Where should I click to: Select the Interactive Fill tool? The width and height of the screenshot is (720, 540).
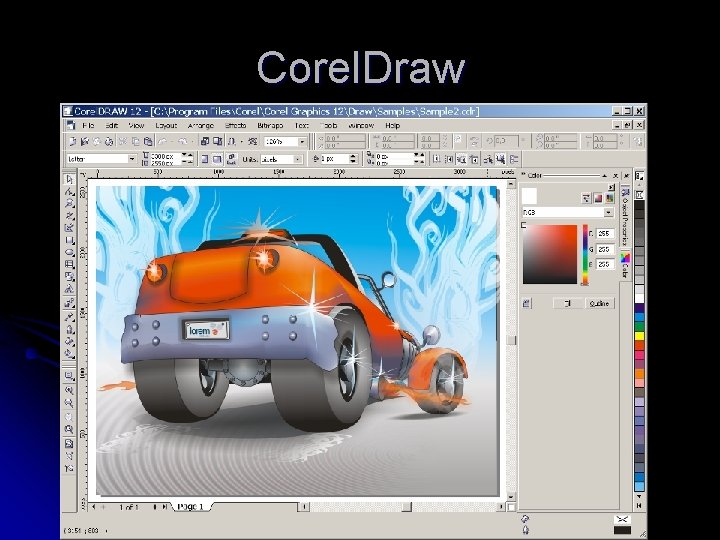click(x=69, y=354)
